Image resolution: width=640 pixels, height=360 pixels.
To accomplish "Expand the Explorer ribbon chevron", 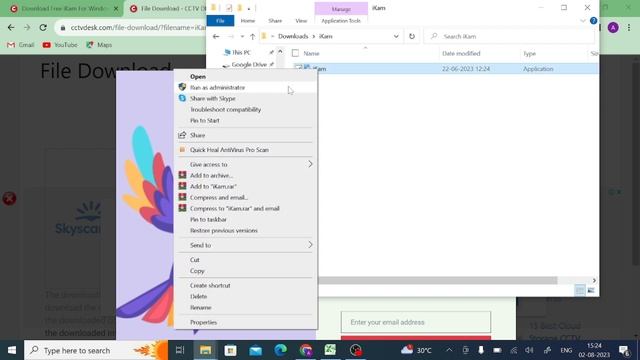I will click(583, 21).
